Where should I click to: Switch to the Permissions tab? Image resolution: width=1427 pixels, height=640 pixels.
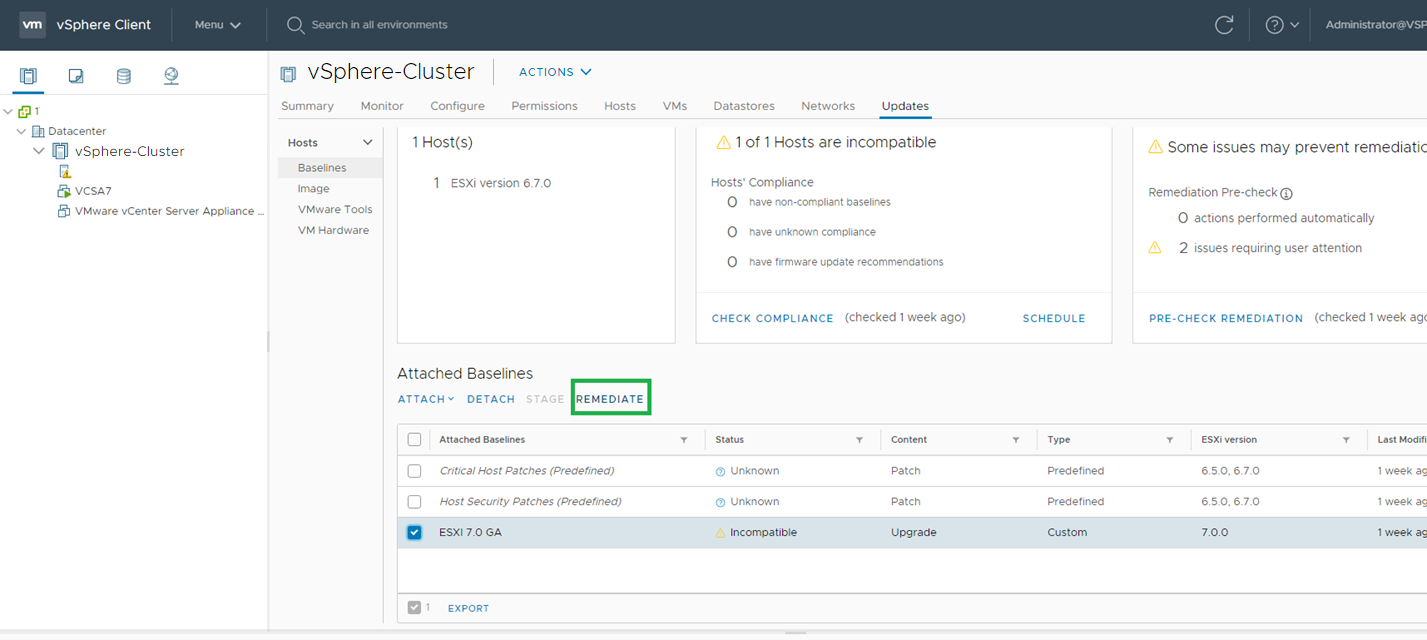tap(544, 106)
